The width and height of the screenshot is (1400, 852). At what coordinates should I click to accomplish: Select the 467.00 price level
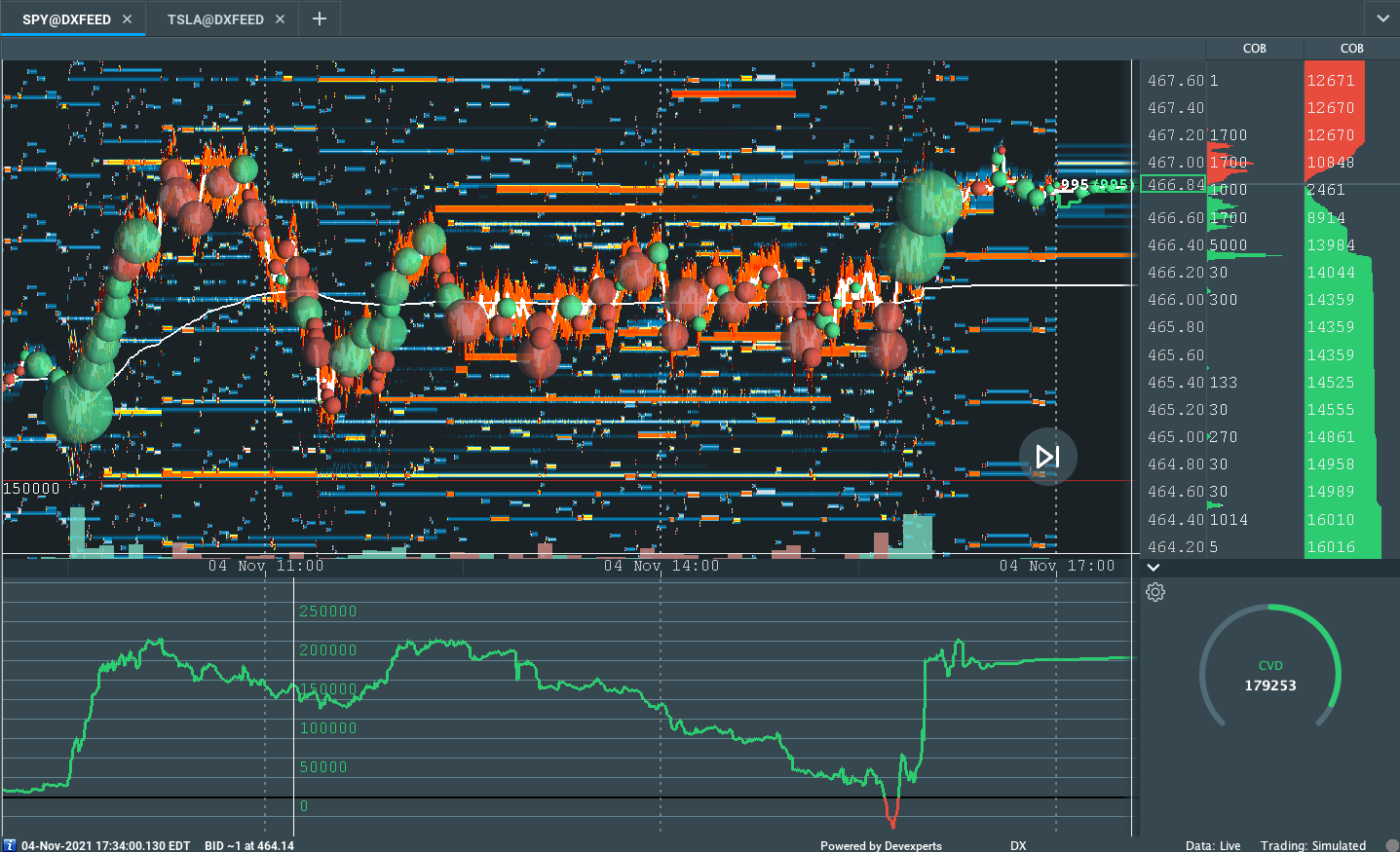1175,163
